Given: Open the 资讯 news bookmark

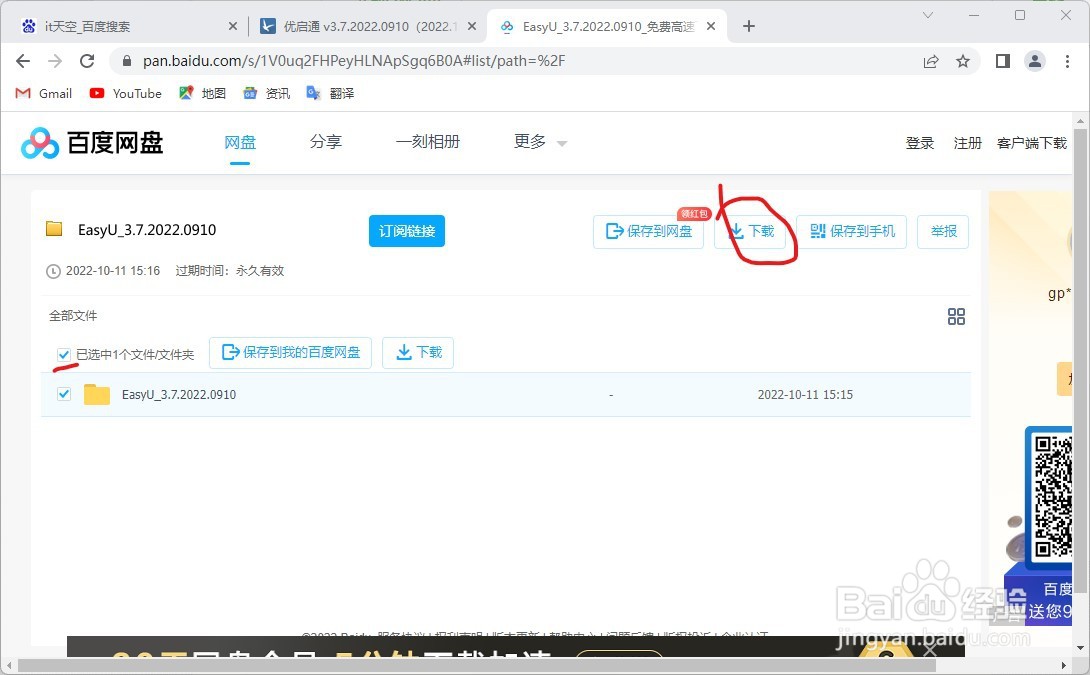Looking at the screenshot, I should [266, 93].
